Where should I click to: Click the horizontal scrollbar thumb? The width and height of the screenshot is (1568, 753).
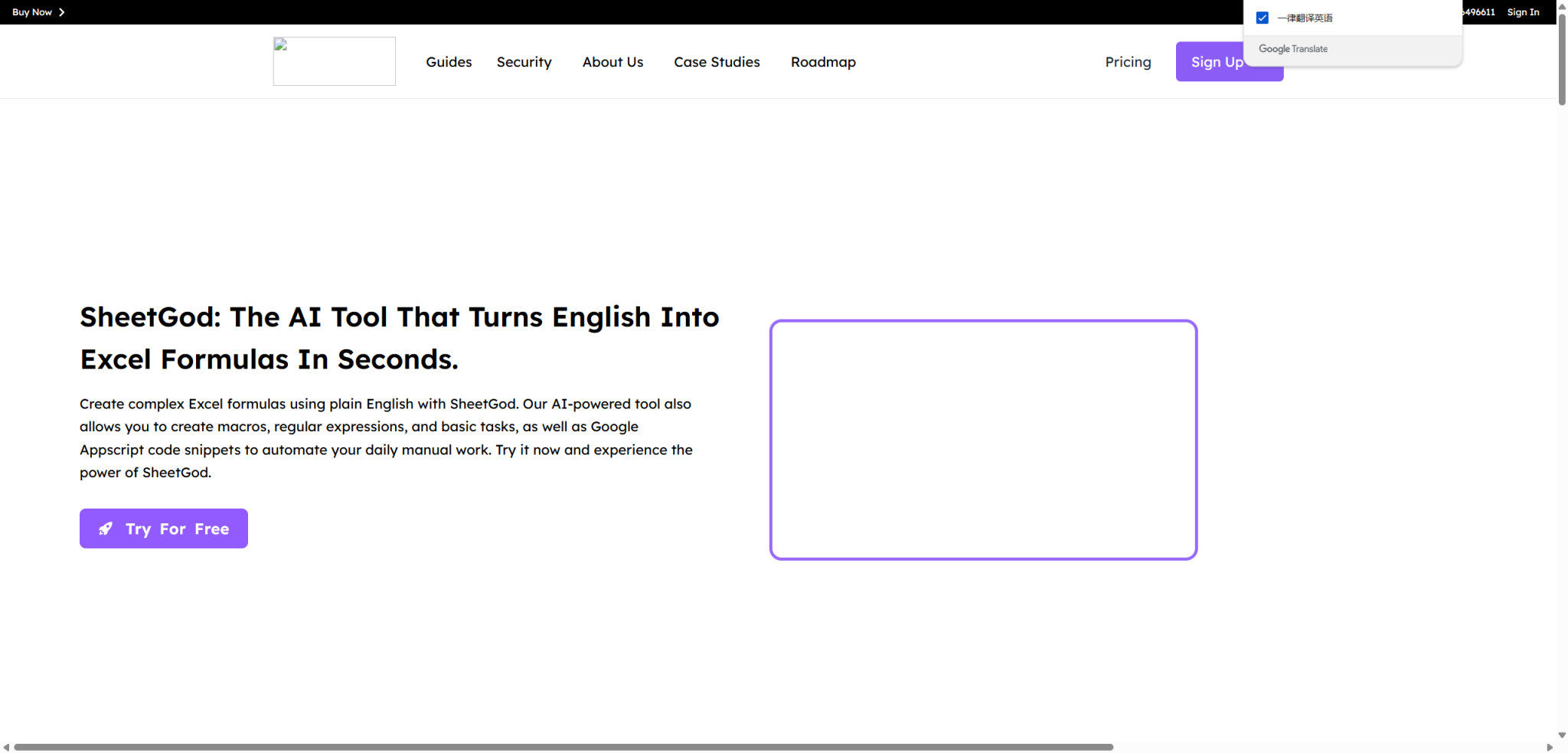[563, 747]
